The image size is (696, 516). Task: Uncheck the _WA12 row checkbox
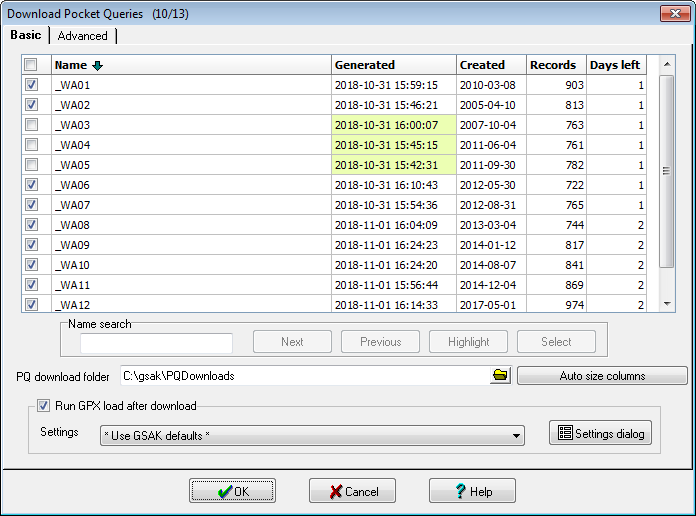[31, 304]
